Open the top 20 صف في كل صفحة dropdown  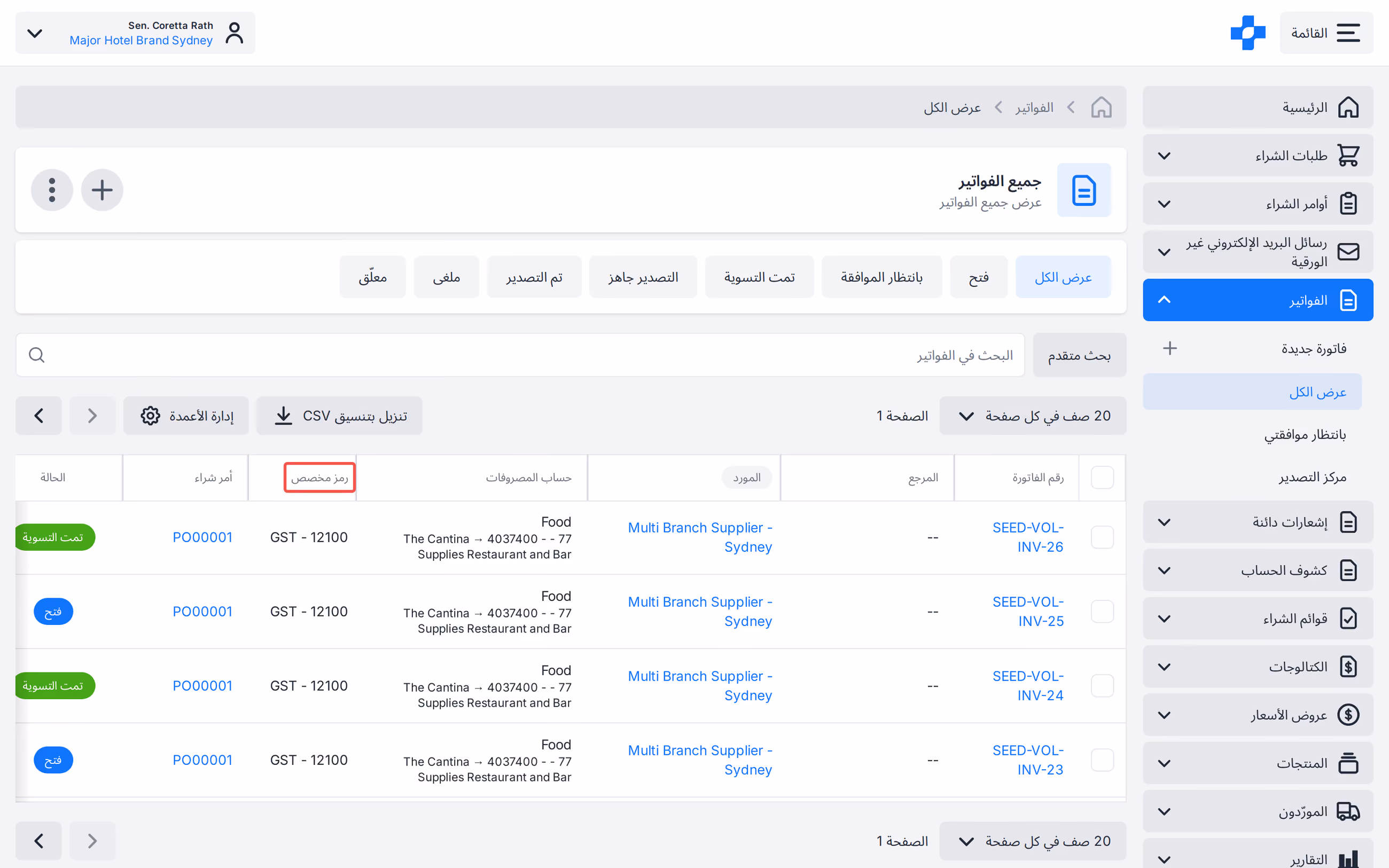coord(1033,416)
